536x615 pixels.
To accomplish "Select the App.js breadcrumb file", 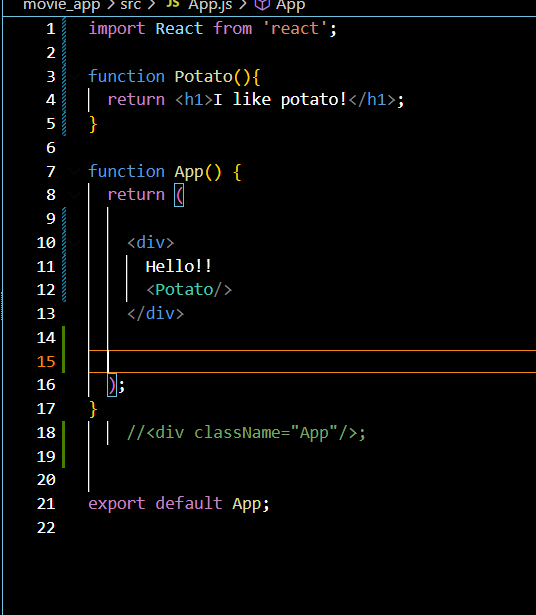I will pyautogui.click(x=210, y=5).
